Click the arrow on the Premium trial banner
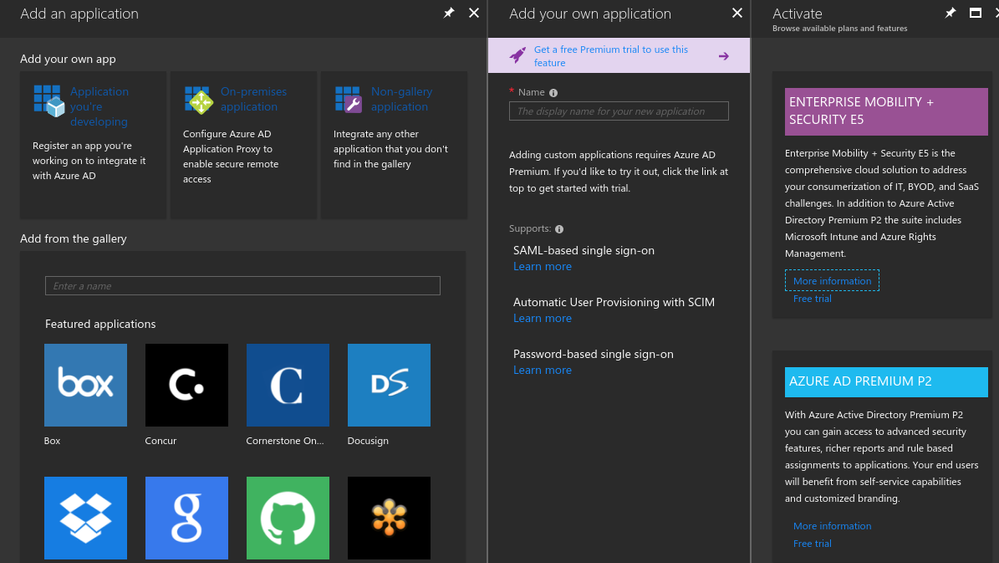 point(724,56)
